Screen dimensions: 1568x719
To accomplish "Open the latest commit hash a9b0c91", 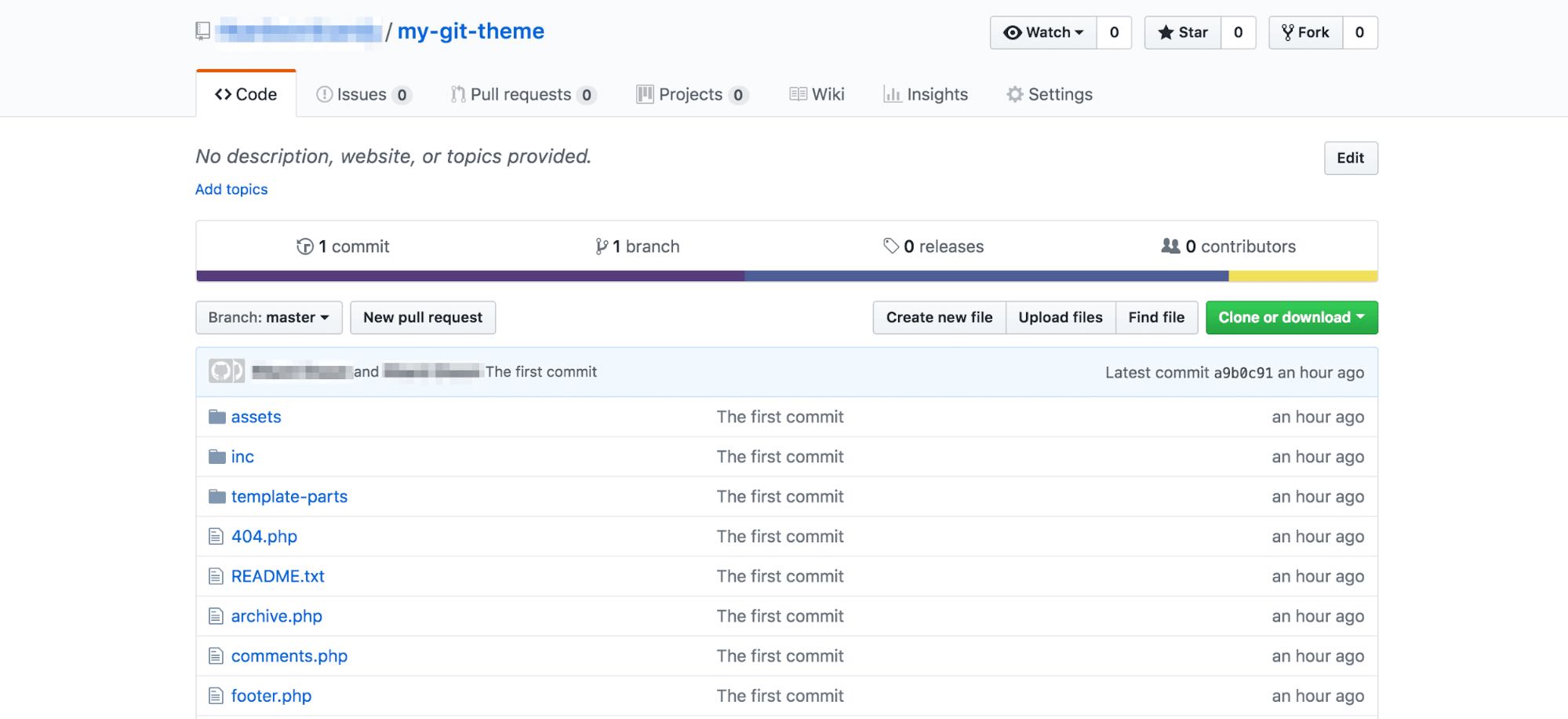I will coord(1242,373).
